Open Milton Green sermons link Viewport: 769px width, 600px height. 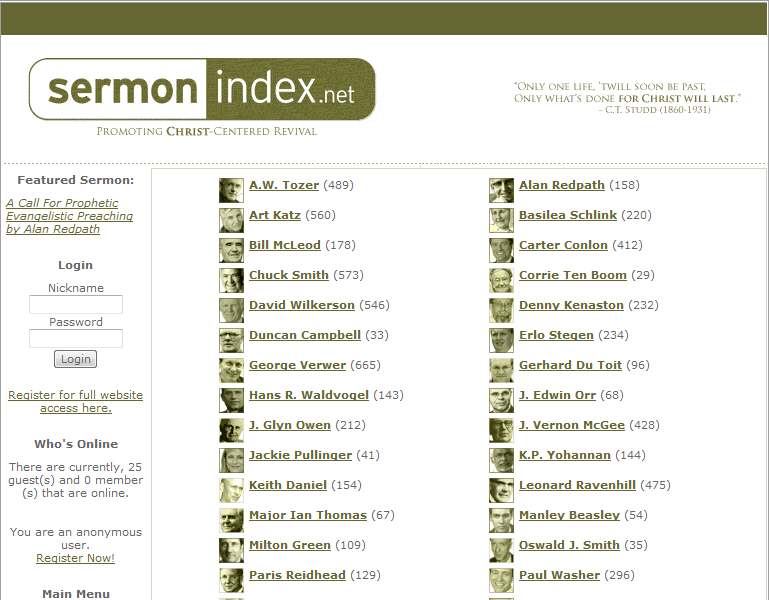pyautogui.click(x=289, y=544)
